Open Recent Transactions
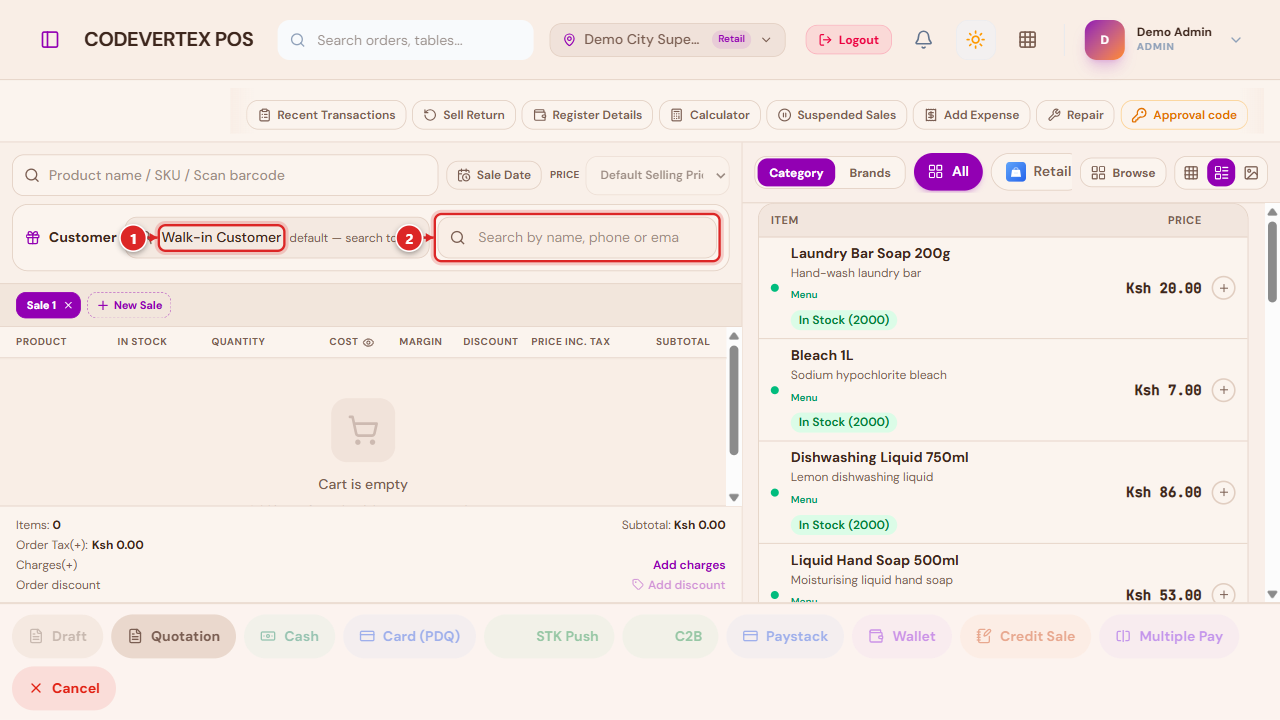 click(x=327, y=115)
